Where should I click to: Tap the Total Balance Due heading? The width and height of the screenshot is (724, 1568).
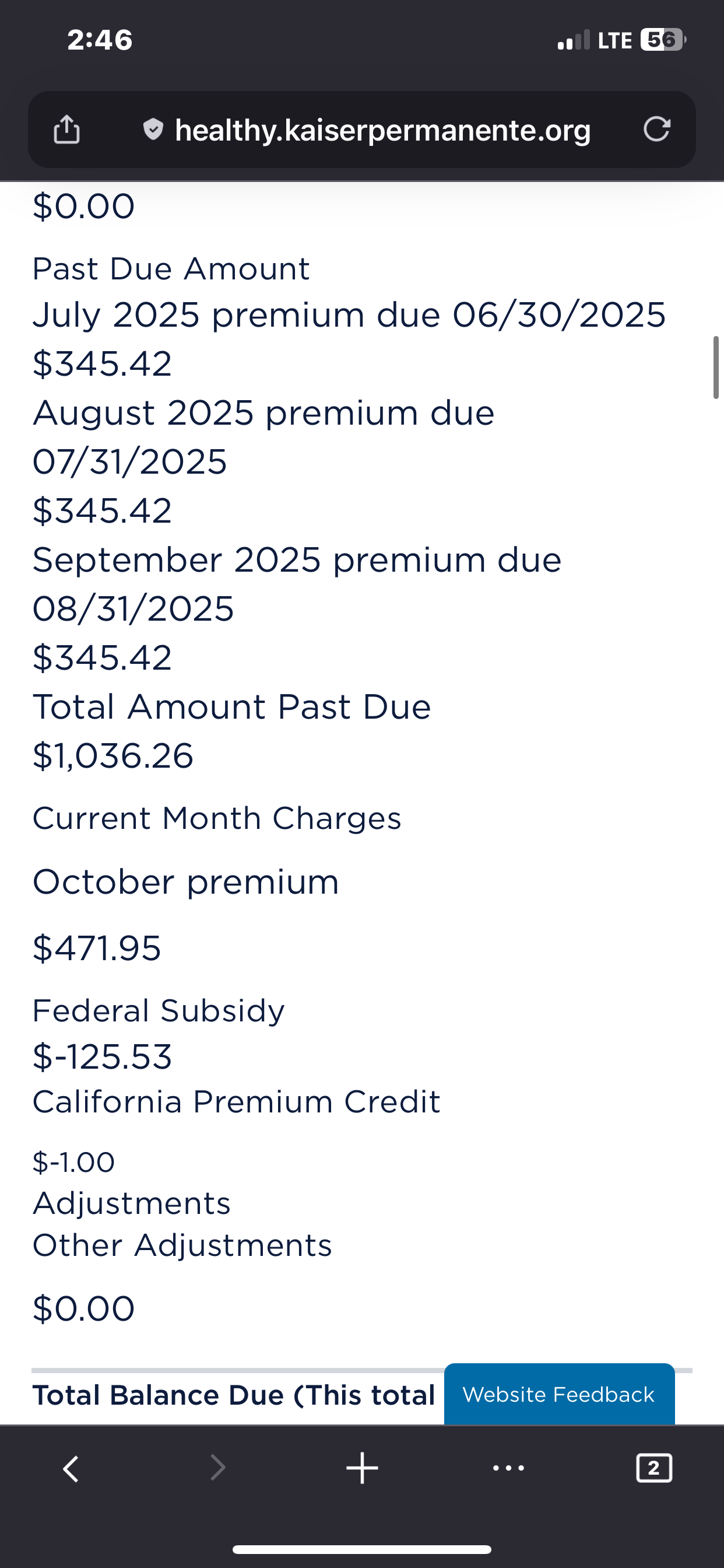pyautogui.click(x=234, y=1395)
